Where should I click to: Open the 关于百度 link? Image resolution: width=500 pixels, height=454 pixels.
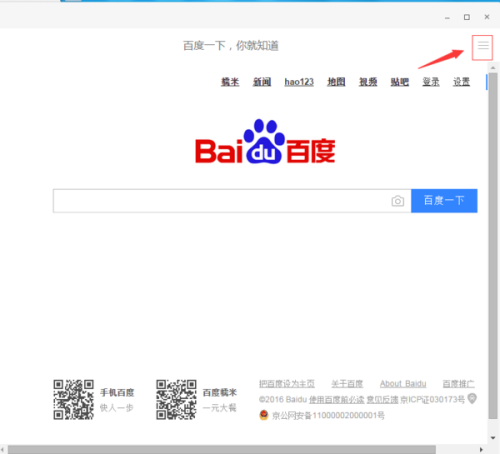click(x=347, y=384)
